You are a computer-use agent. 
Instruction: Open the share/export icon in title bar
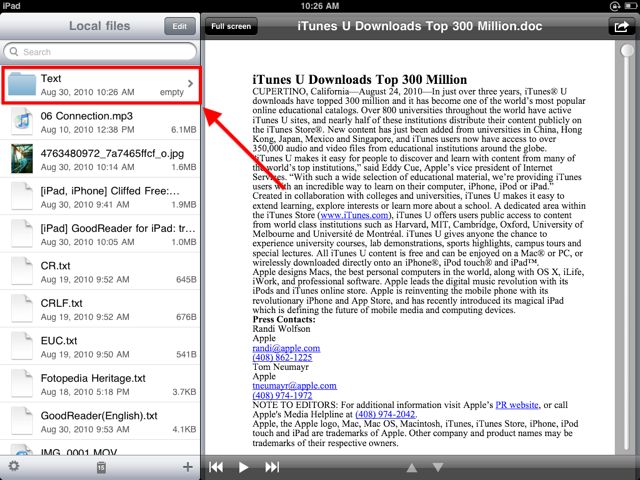point(621,27)
